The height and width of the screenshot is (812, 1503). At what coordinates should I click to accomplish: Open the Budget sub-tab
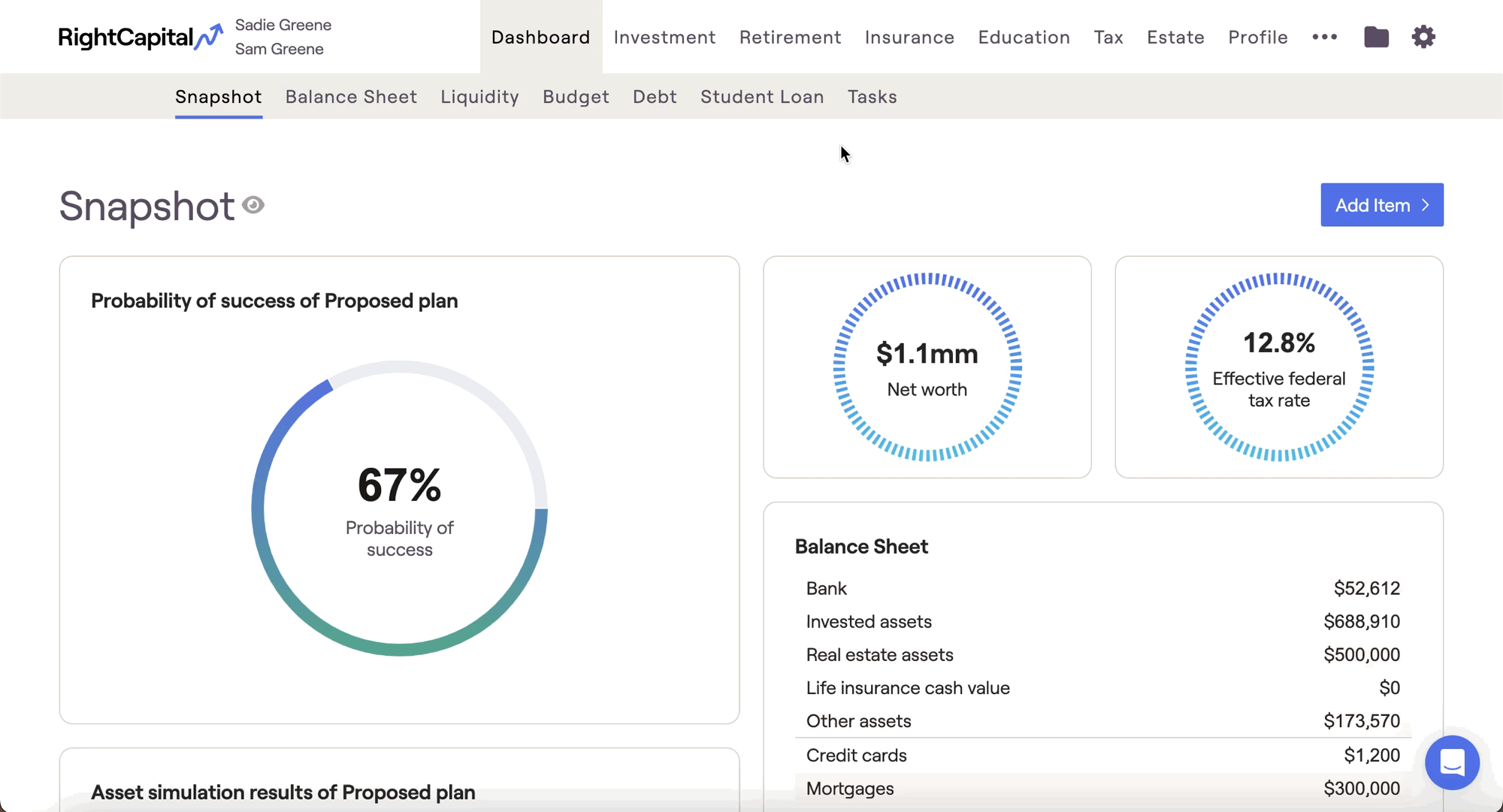576,97
